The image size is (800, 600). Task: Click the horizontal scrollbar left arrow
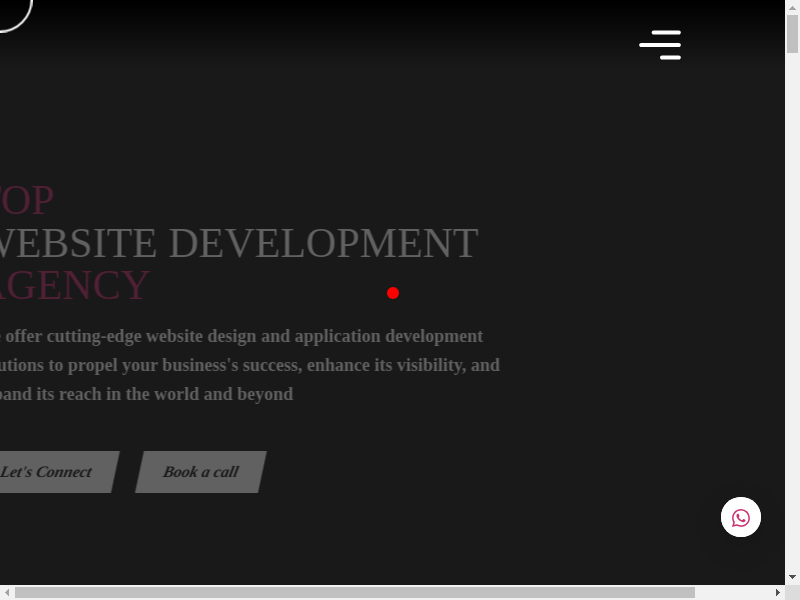(x=7, y=592)
